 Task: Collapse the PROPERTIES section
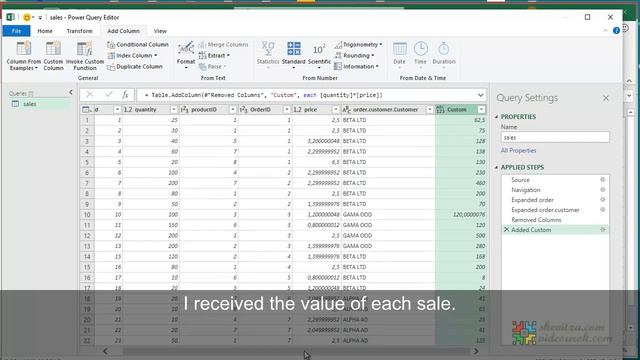497,117
